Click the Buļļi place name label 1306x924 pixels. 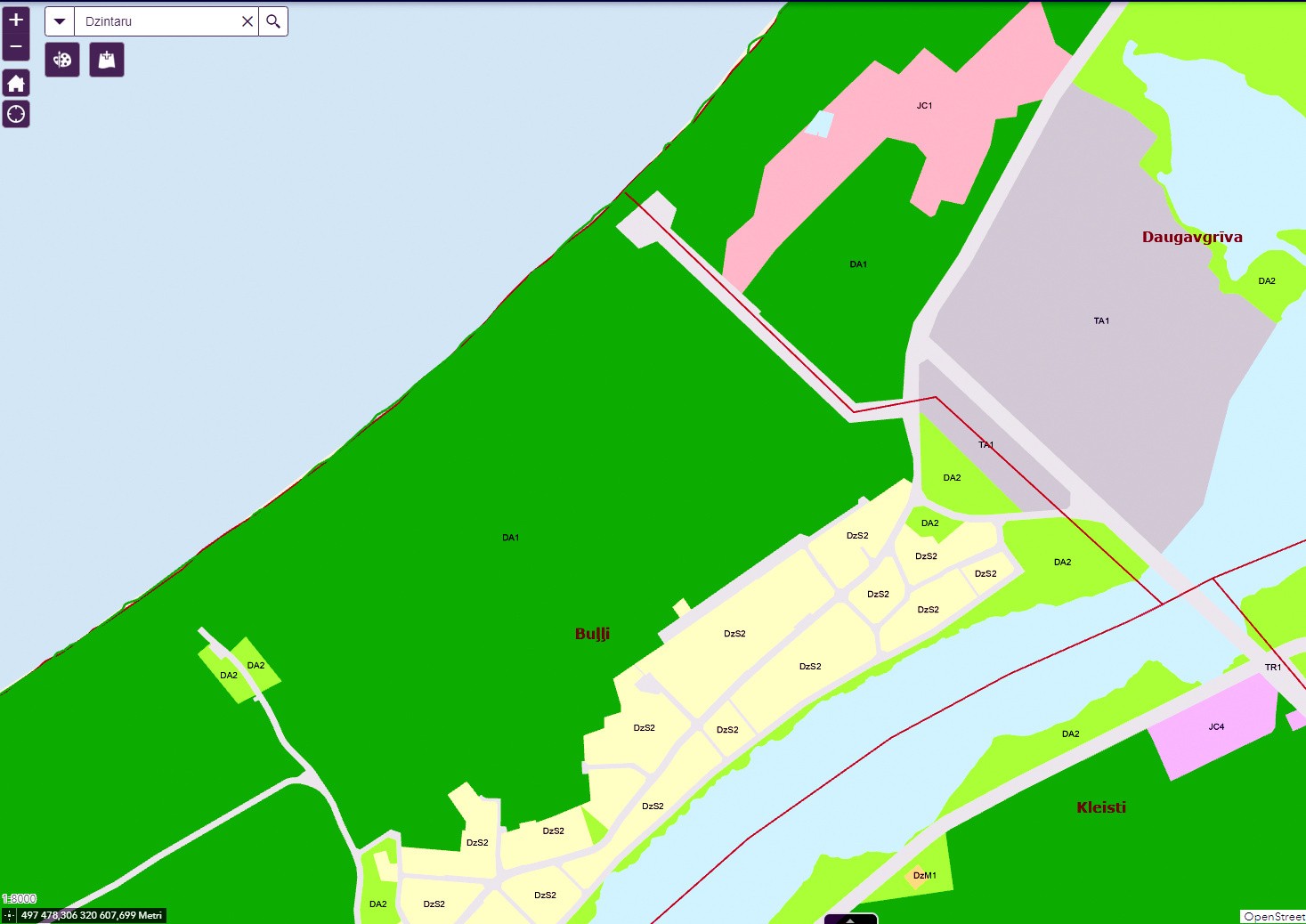tap(592, 634)
